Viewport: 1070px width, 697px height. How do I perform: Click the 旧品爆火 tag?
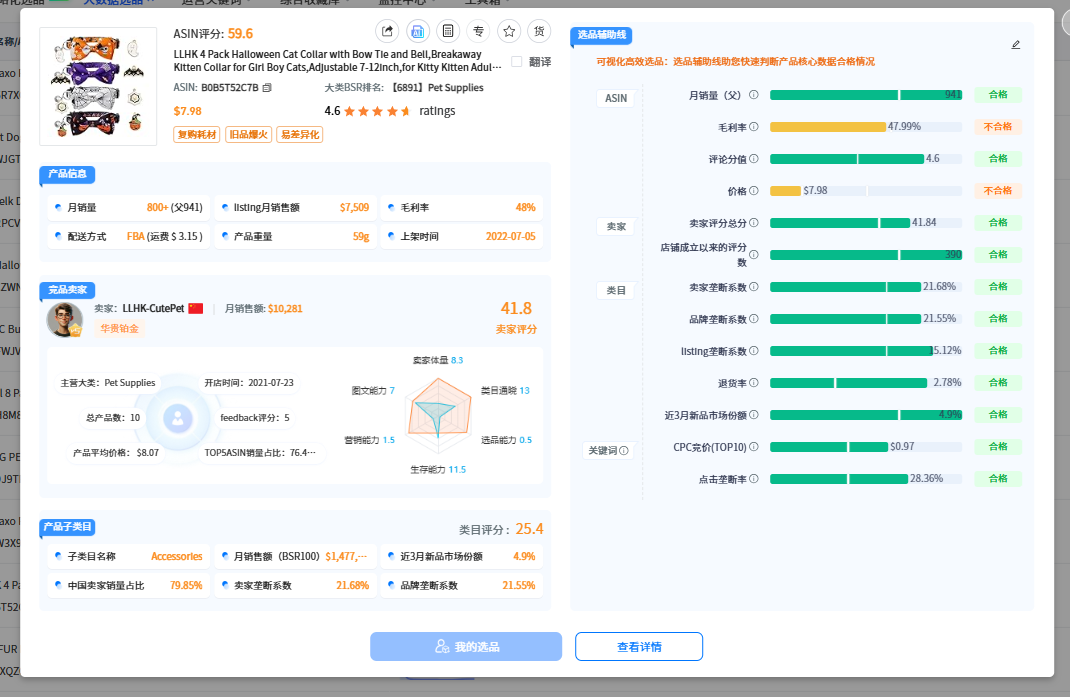[x=248, y=134]
